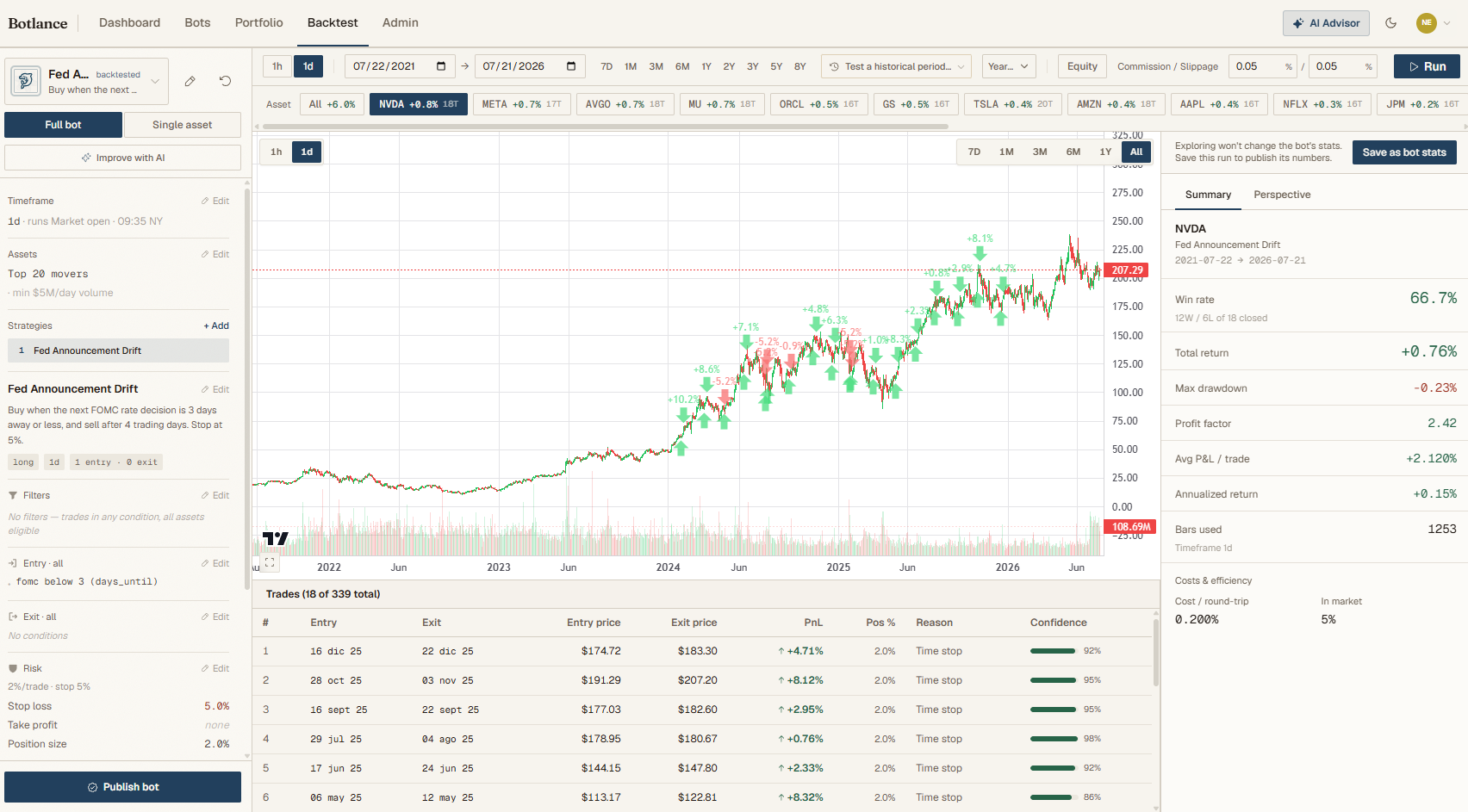
Task: Click the undo/revert icon beside bot name
Action: click(x=225, y=81)
